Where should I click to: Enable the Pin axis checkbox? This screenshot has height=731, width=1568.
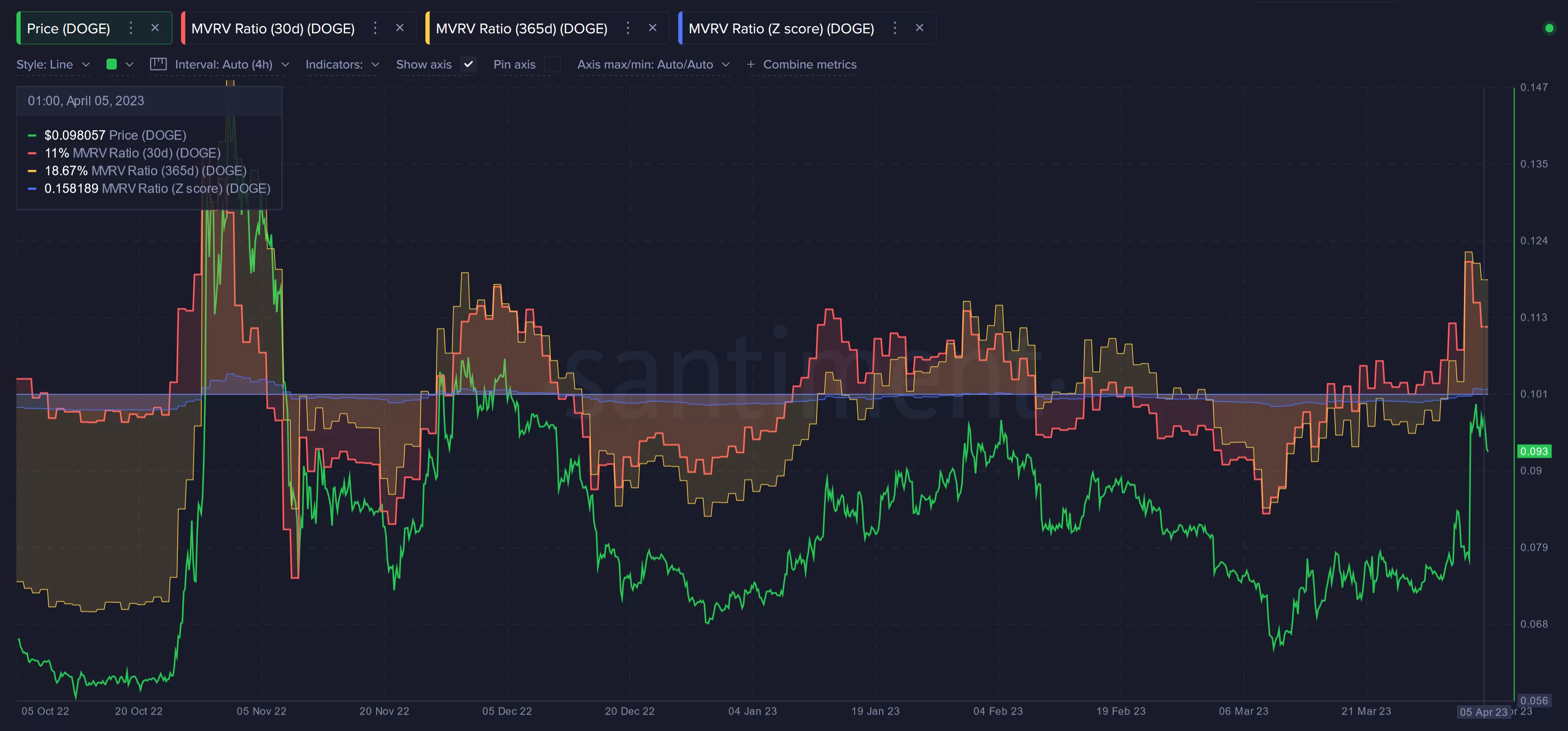[552, 64]
